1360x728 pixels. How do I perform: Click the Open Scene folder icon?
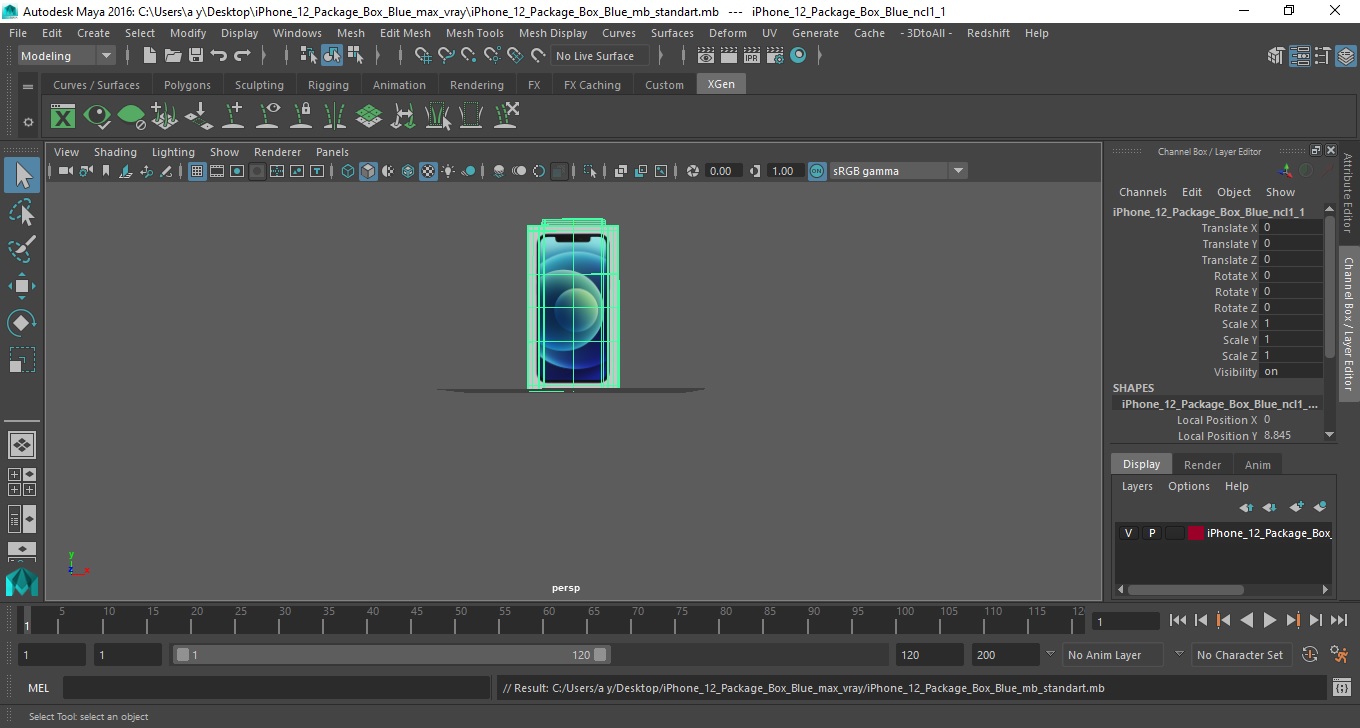click(173, 56)
